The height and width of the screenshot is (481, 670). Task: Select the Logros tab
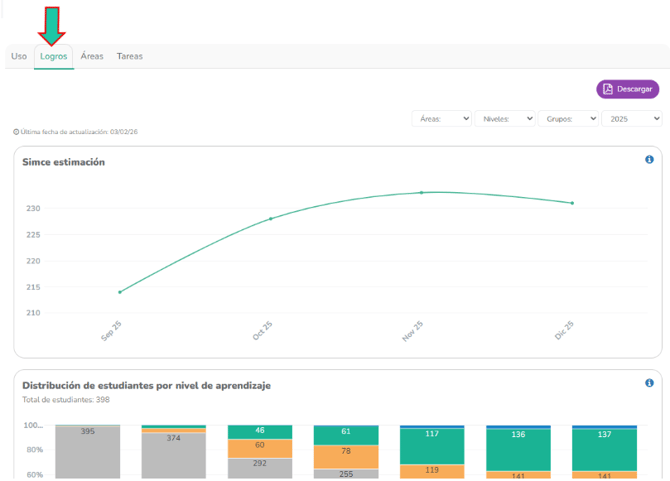pos(54,56)
